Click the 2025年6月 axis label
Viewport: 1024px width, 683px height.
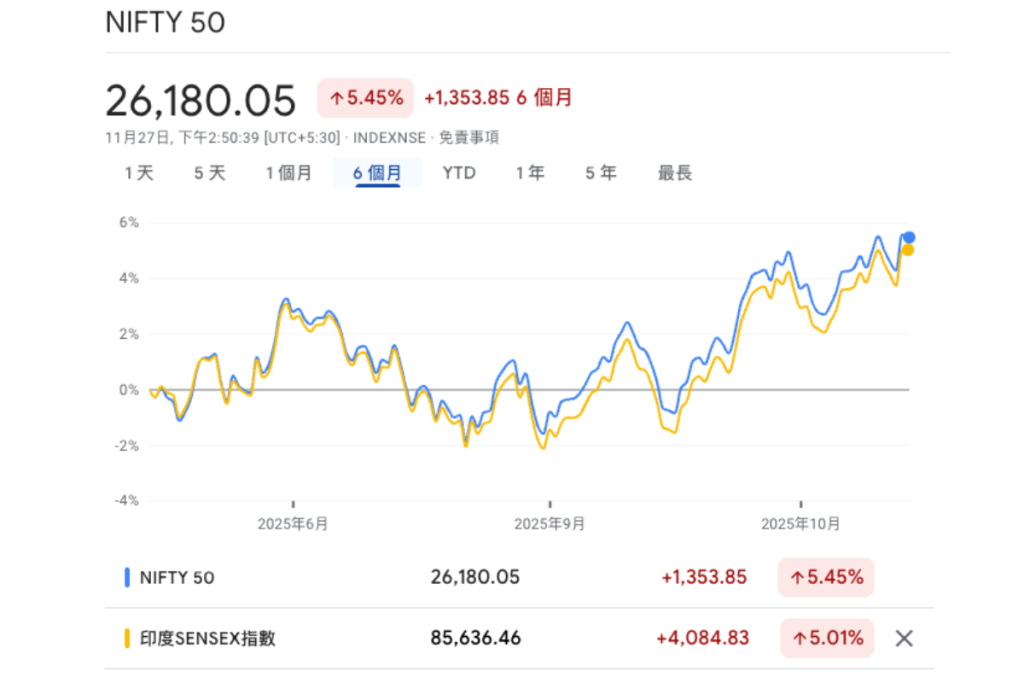pos(293,524)
